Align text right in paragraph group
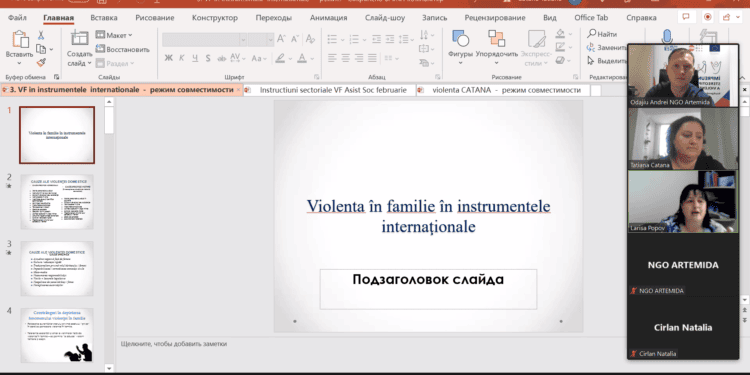750x375 pixels. tap(359, 58)
